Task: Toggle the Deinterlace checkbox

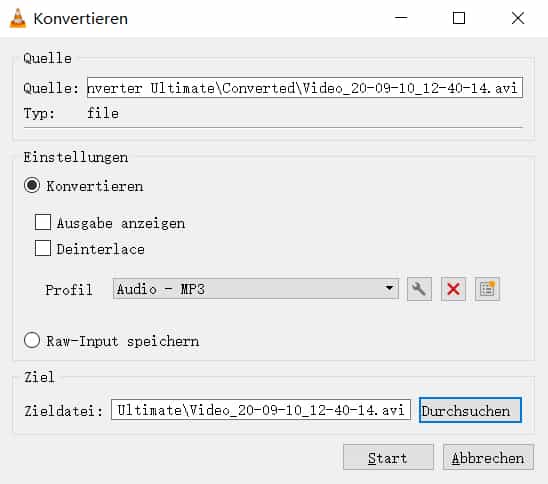Action: 43,248
